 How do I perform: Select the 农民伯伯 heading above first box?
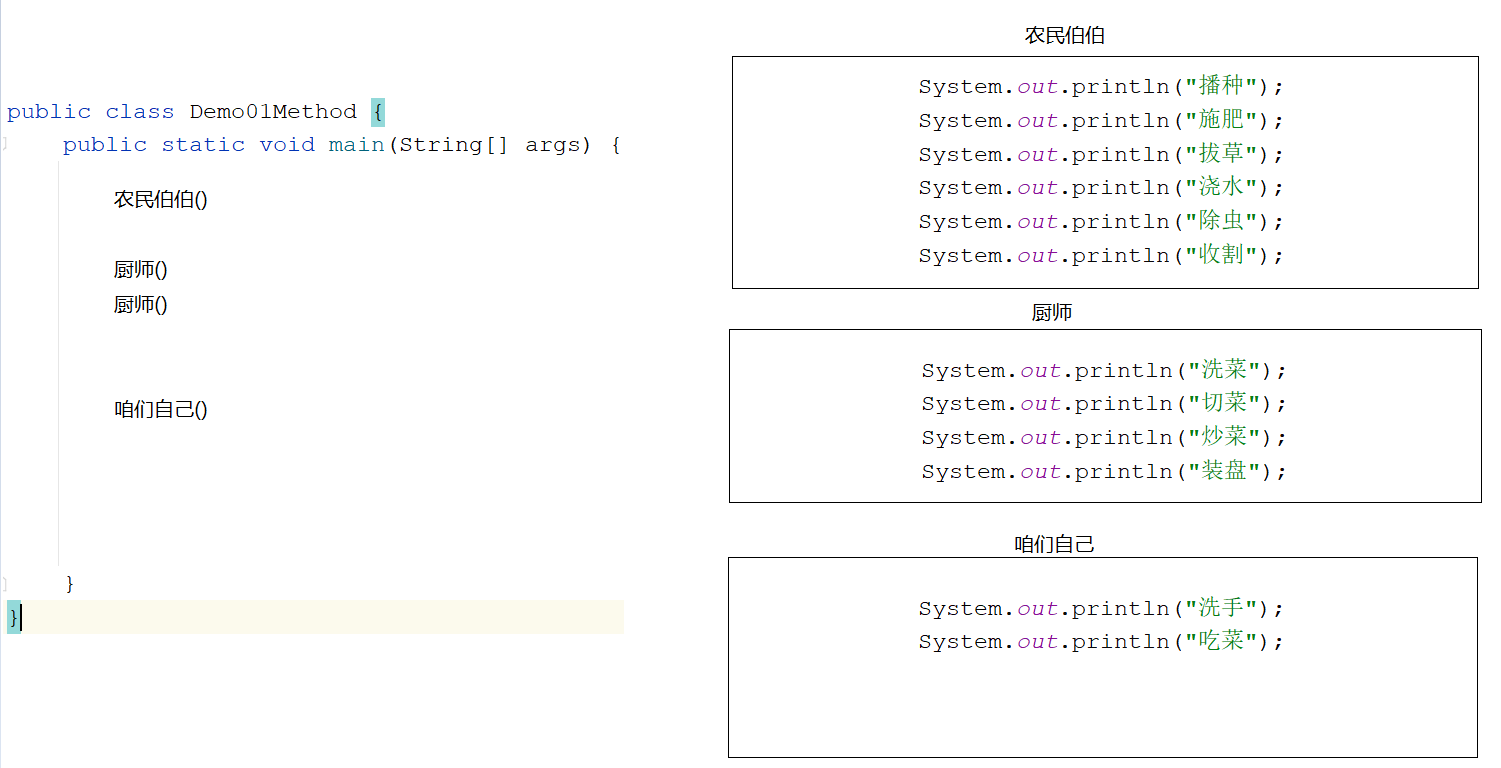1064,36
